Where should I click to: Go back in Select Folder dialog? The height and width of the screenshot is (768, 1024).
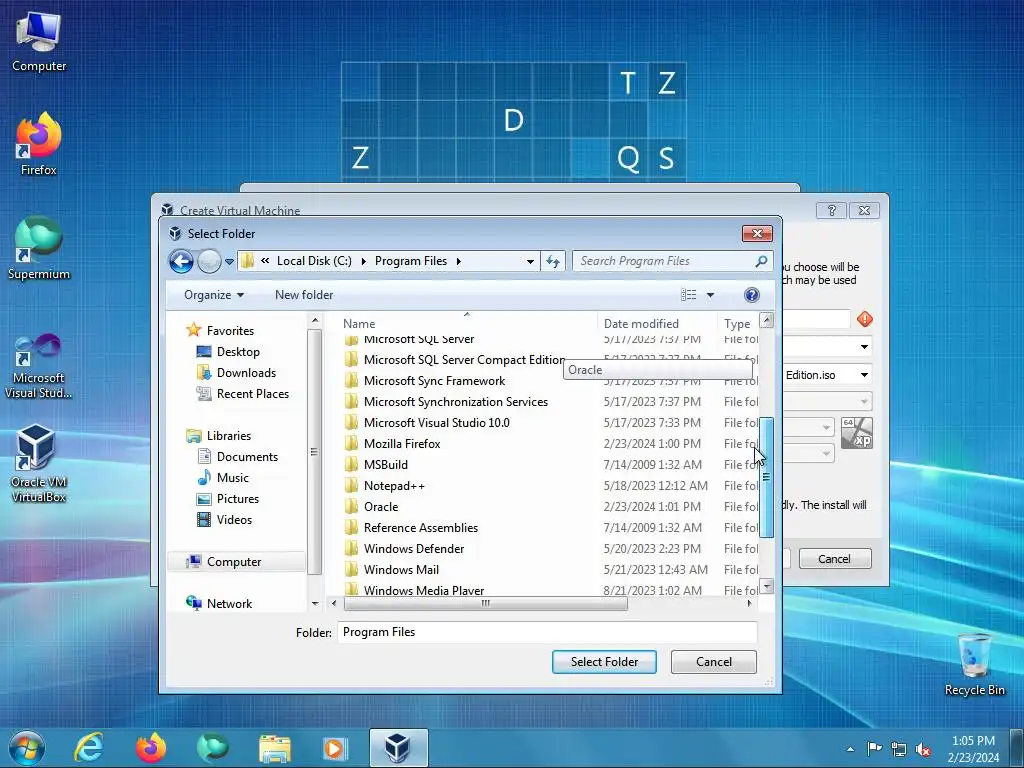click(181, 261)
